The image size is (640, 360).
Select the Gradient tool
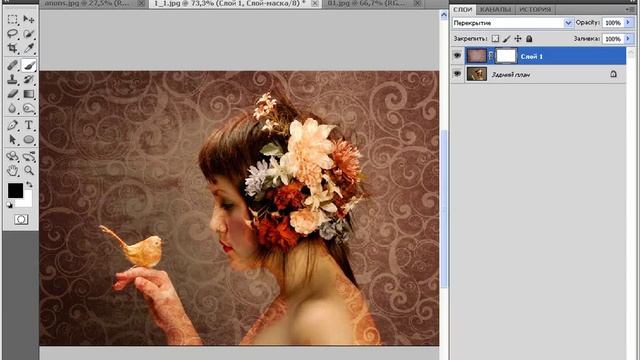[x=29, y=94]
